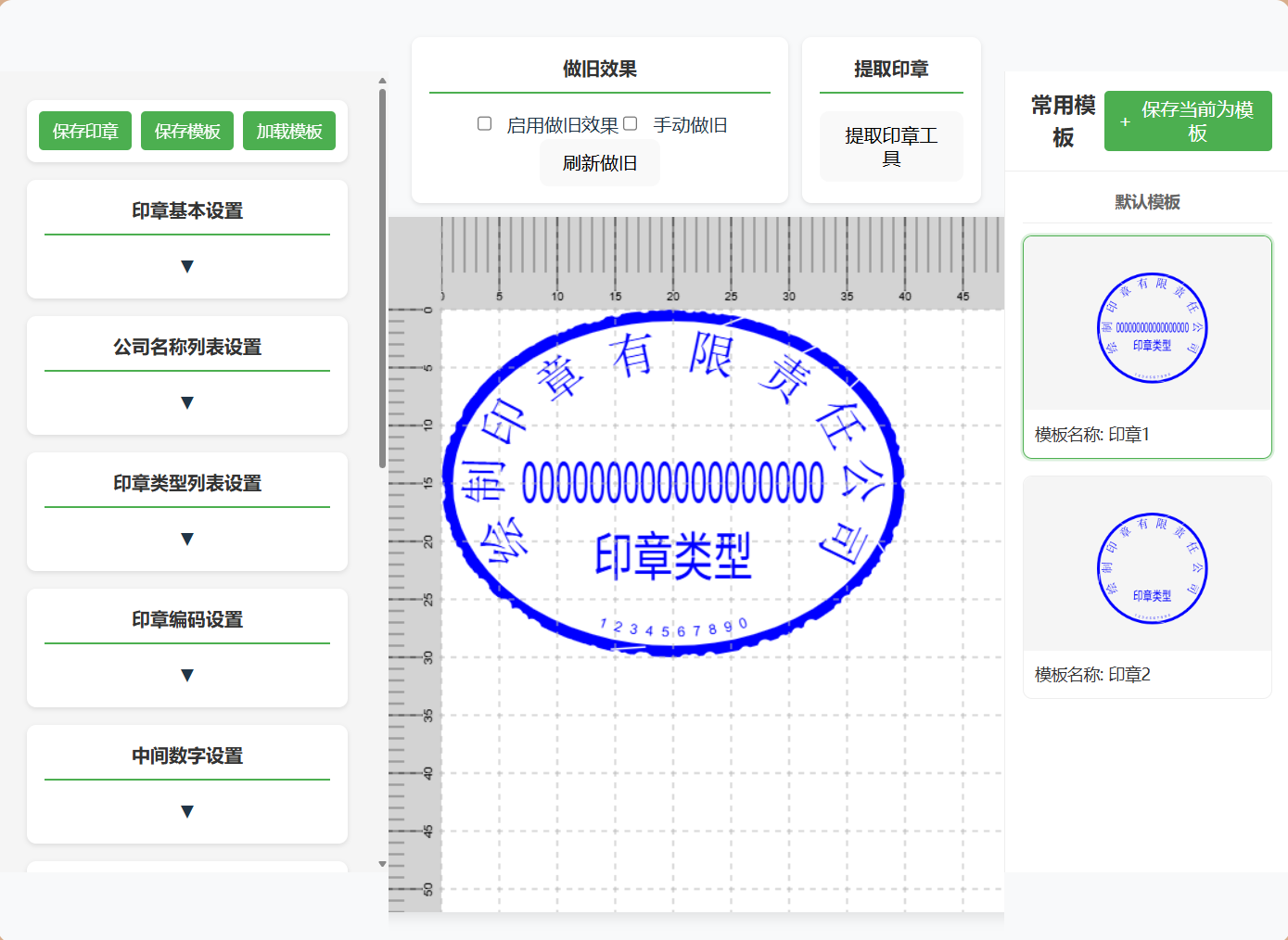
Task: Click the 加载模板 button
Action: point(288,131)
